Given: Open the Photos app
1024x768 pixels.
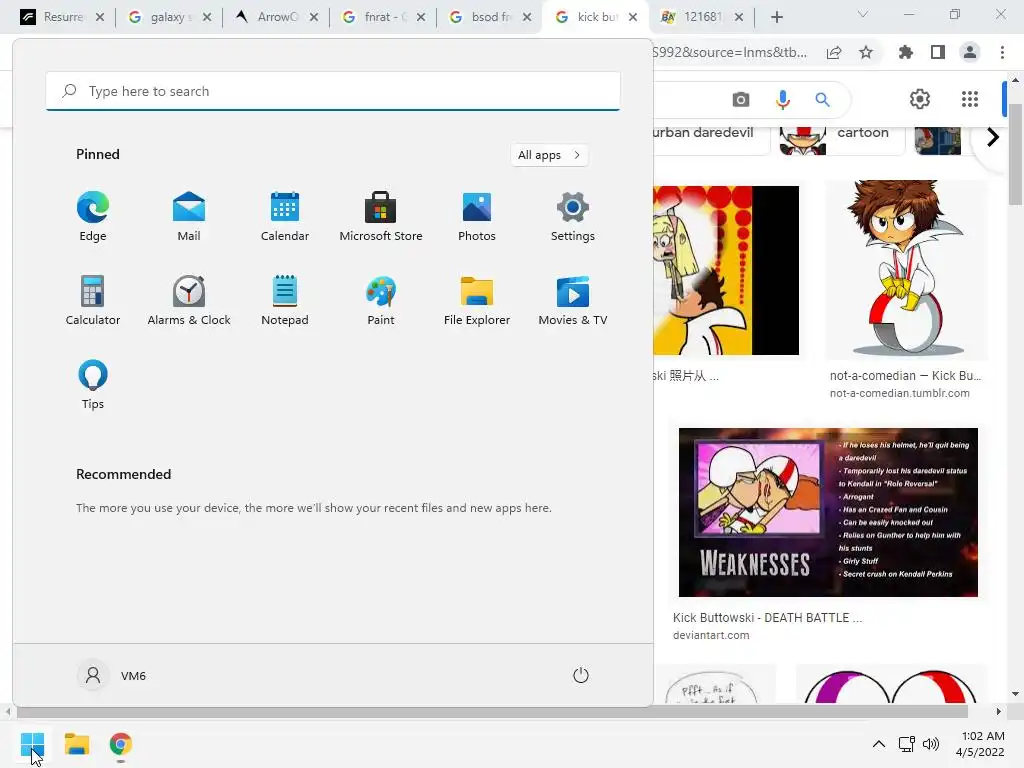Looking at the screenshot, I should [477, 217].
